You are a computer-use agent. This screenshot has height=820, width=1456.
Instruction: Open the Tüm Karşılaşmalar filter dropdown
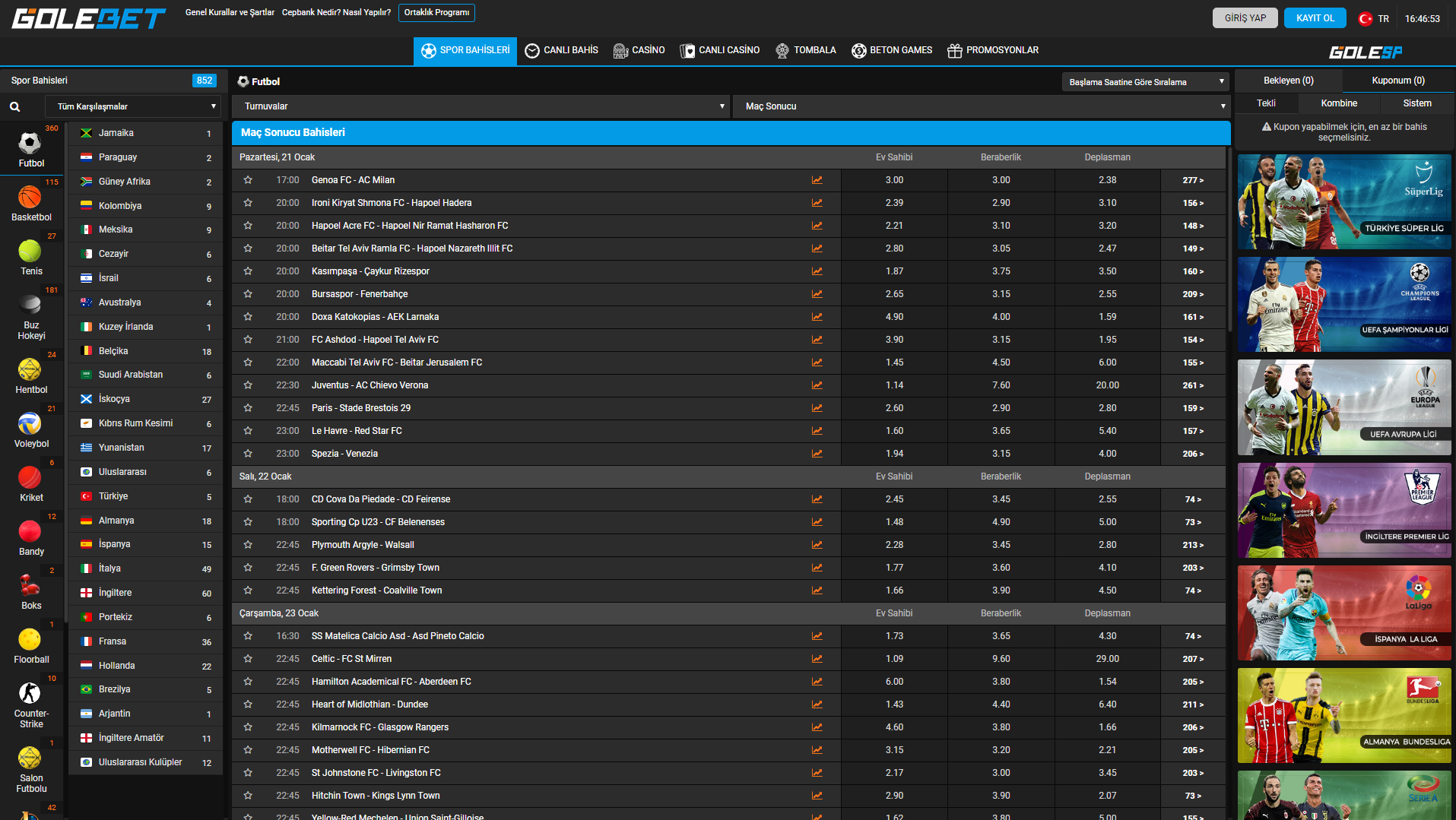click(133, 107)
